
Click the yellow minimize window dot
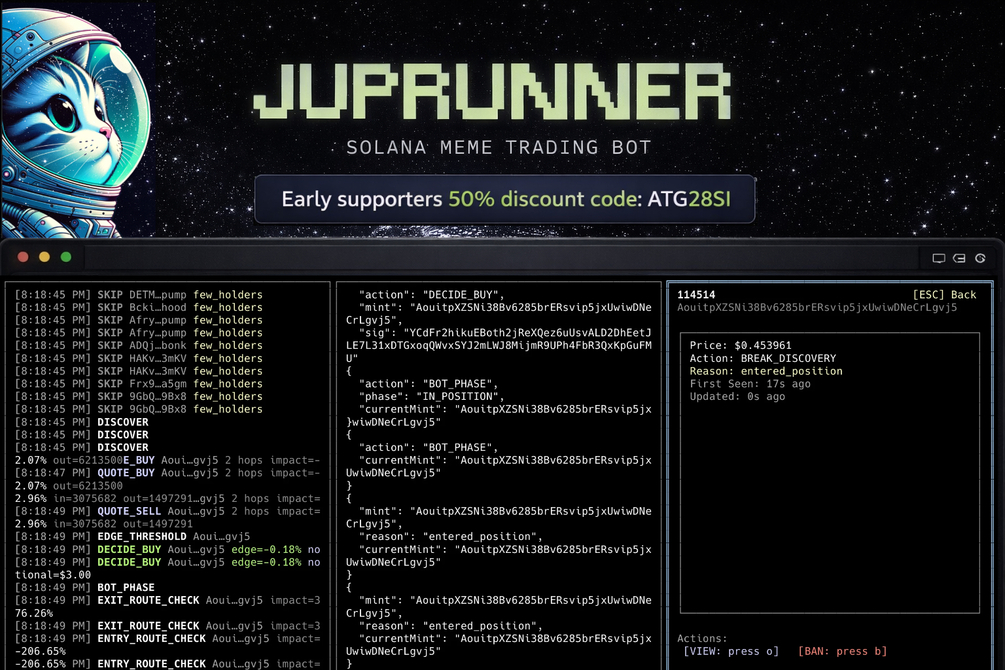coord(44,257)
